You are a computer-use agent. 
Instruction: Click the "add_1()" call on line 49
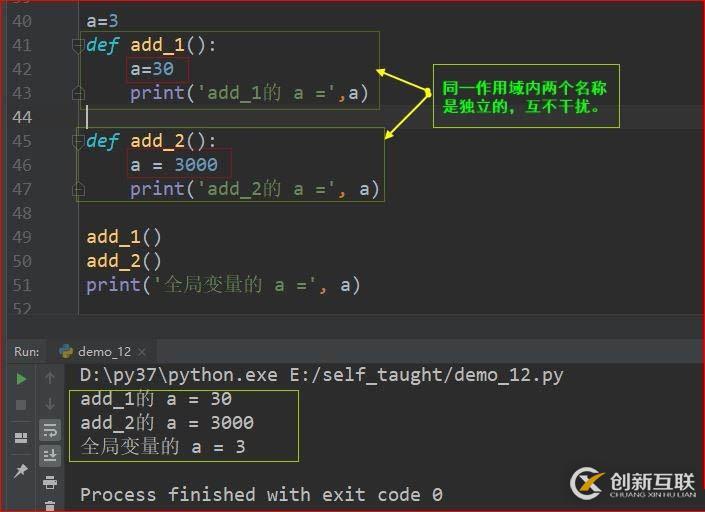point(124,237)
